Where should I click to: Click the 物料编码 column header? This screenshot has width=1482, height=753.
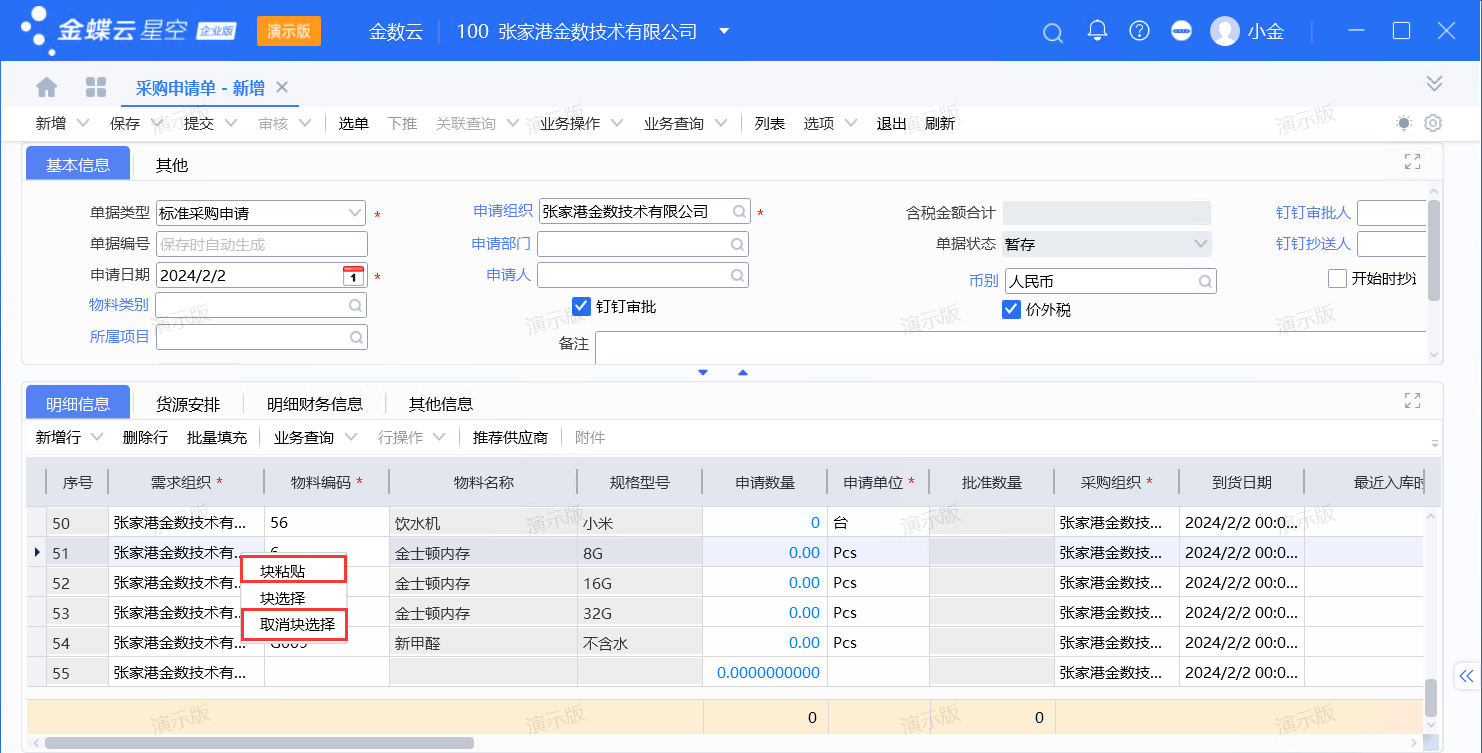326,482
